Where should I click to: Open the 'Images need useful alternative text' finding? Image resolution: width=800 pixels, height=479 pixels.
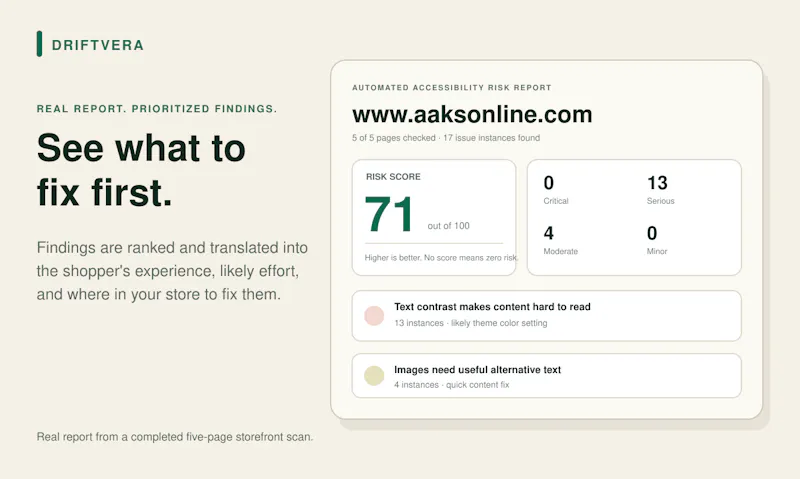click(546, 376)
